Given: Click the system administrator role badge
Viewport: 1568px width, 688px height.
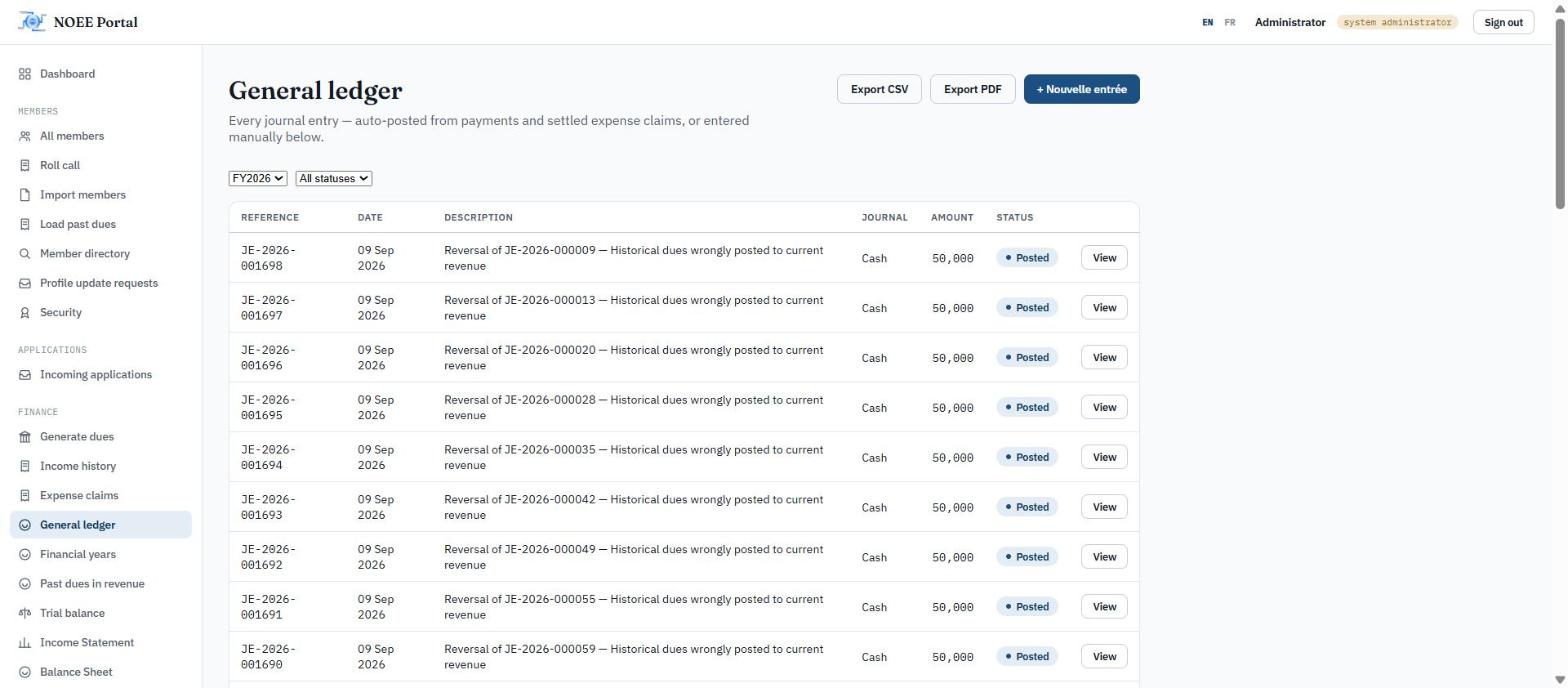Looking at the screenshot, I should [x=1397, y=22].
